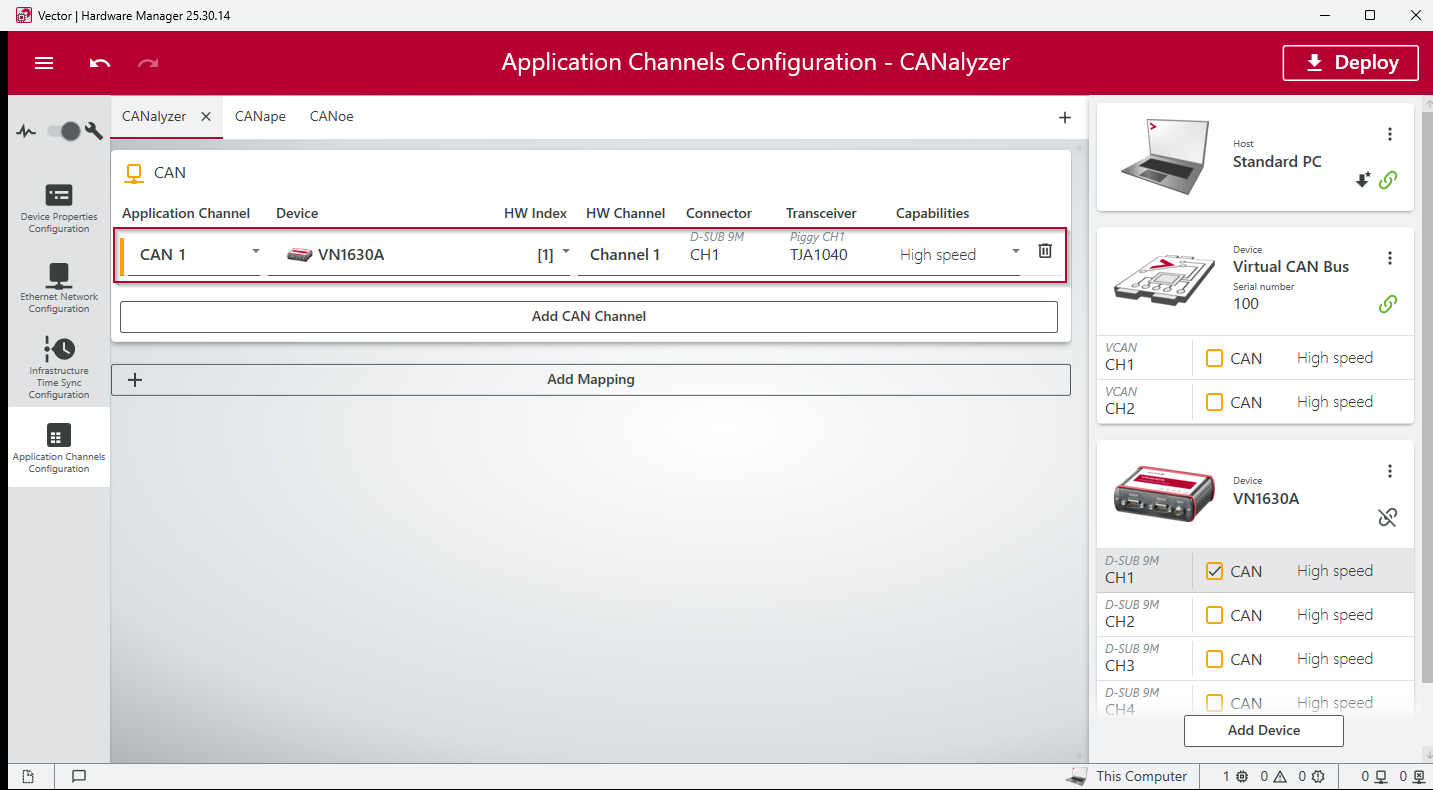Toggle the monitor/configuration mode switch
The width and height of the screenshot is (1433, 790).
tap(64, 131)
